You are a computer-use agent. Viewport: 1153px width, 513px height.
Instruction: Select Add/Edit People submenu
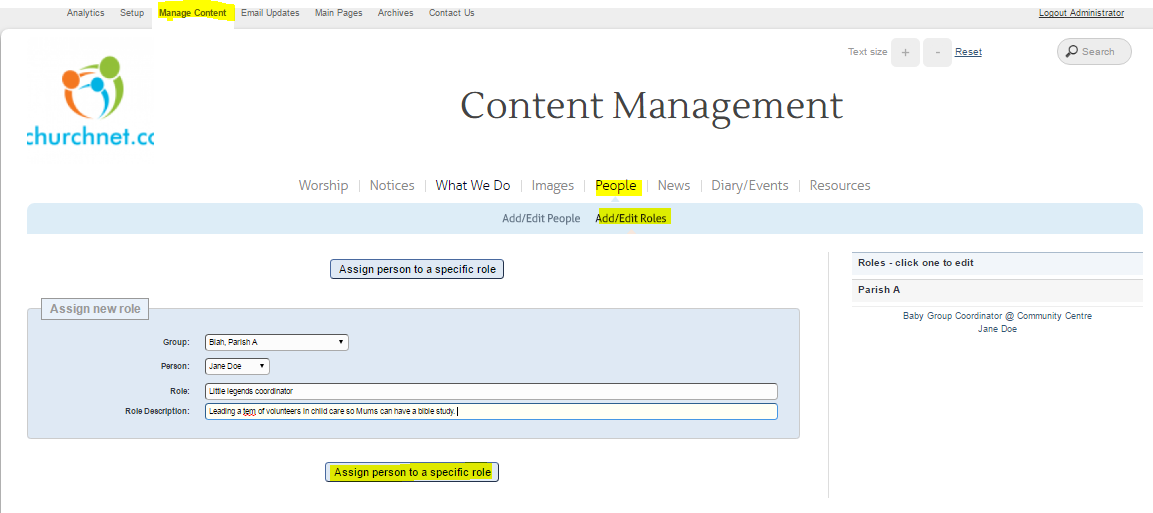pyautogui.click(x=541, y=218)
